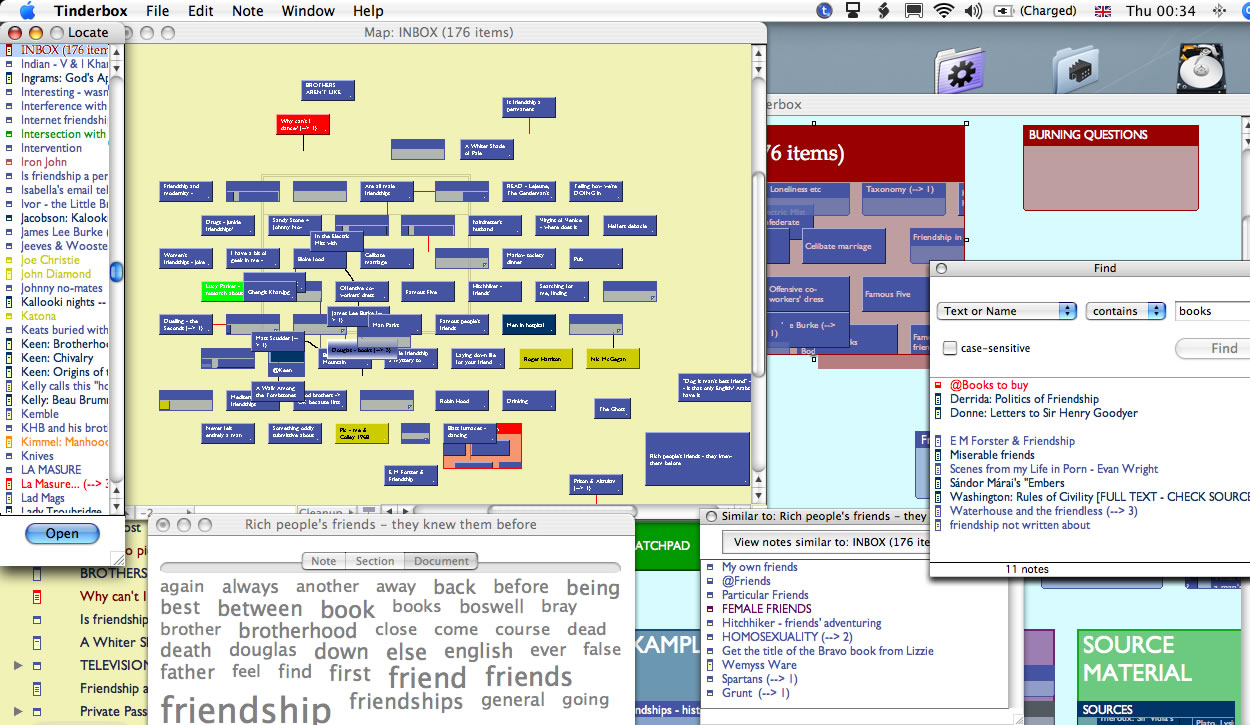Open the volume control in the menu bar
This screenshot has width=1250, height=725.
click(972, 11)
